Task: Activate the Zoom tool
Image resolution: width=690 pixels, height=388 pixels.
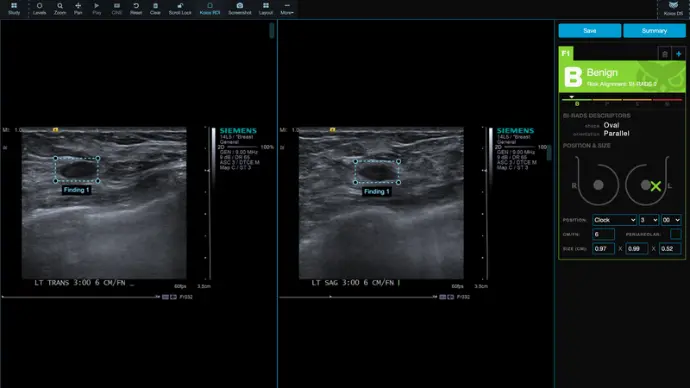Action: (60, 8)
